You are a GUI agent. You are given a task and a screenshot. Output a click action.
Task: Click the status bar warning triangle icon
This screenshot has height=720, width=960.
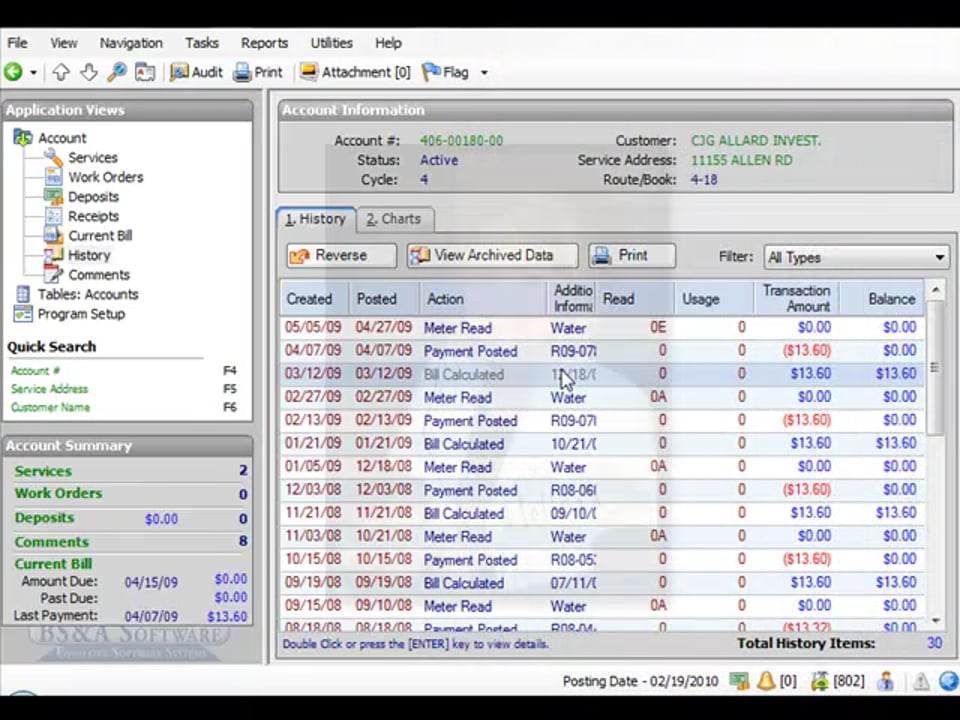(x=921, y=681)
